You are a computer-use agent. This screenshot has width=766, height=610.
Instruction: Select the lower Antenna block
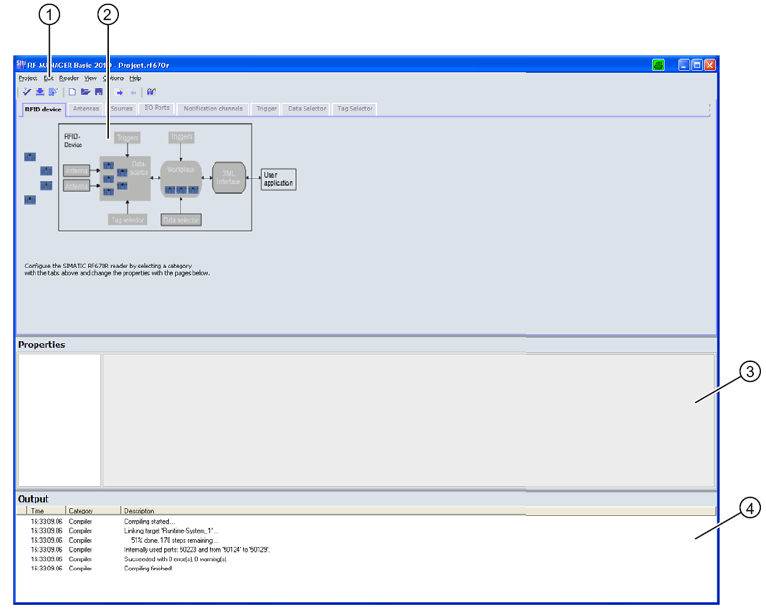point(77,186)
